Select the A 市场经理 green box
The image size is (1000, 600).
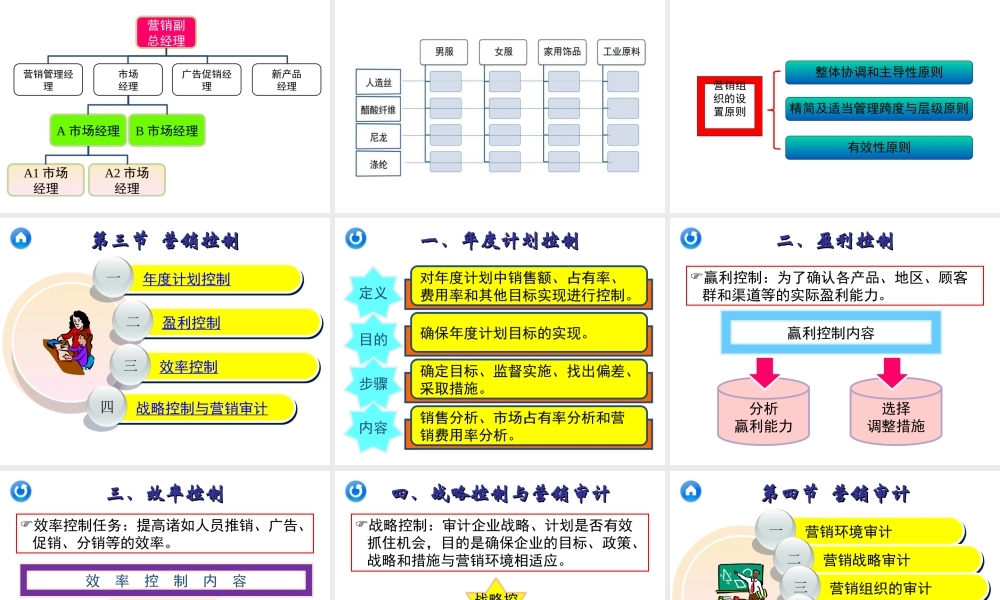(x=87, y=129)
